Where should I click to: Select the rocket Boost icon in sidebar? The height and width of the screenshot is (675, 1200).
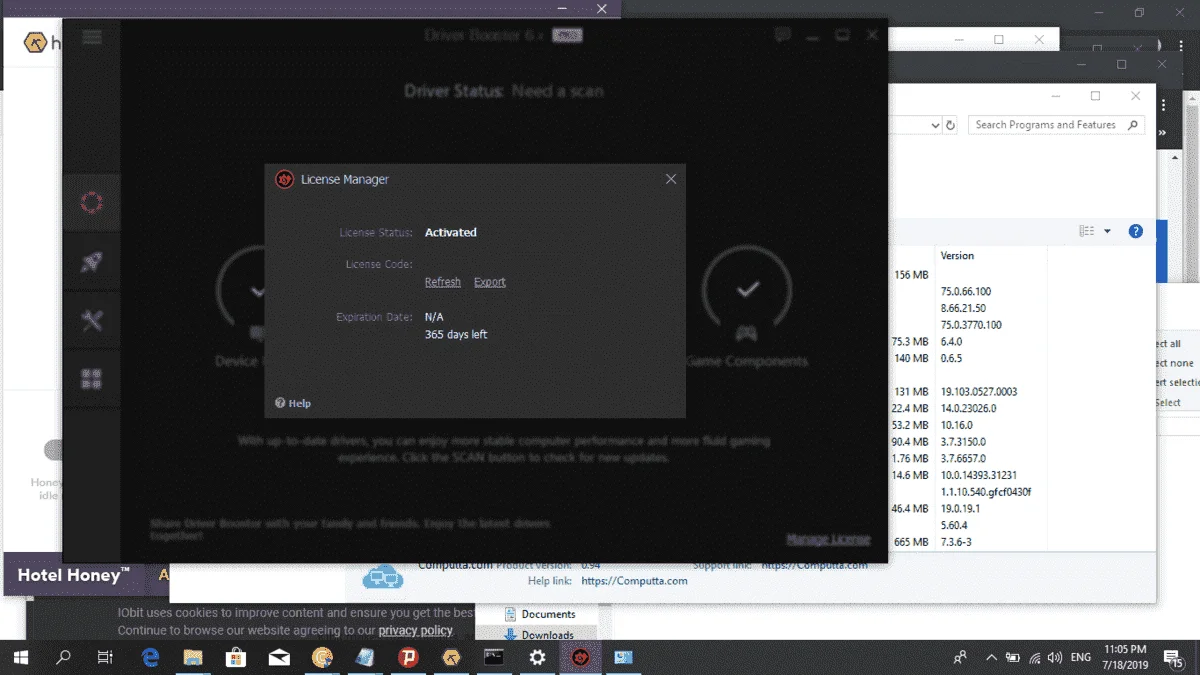[92, 262]
